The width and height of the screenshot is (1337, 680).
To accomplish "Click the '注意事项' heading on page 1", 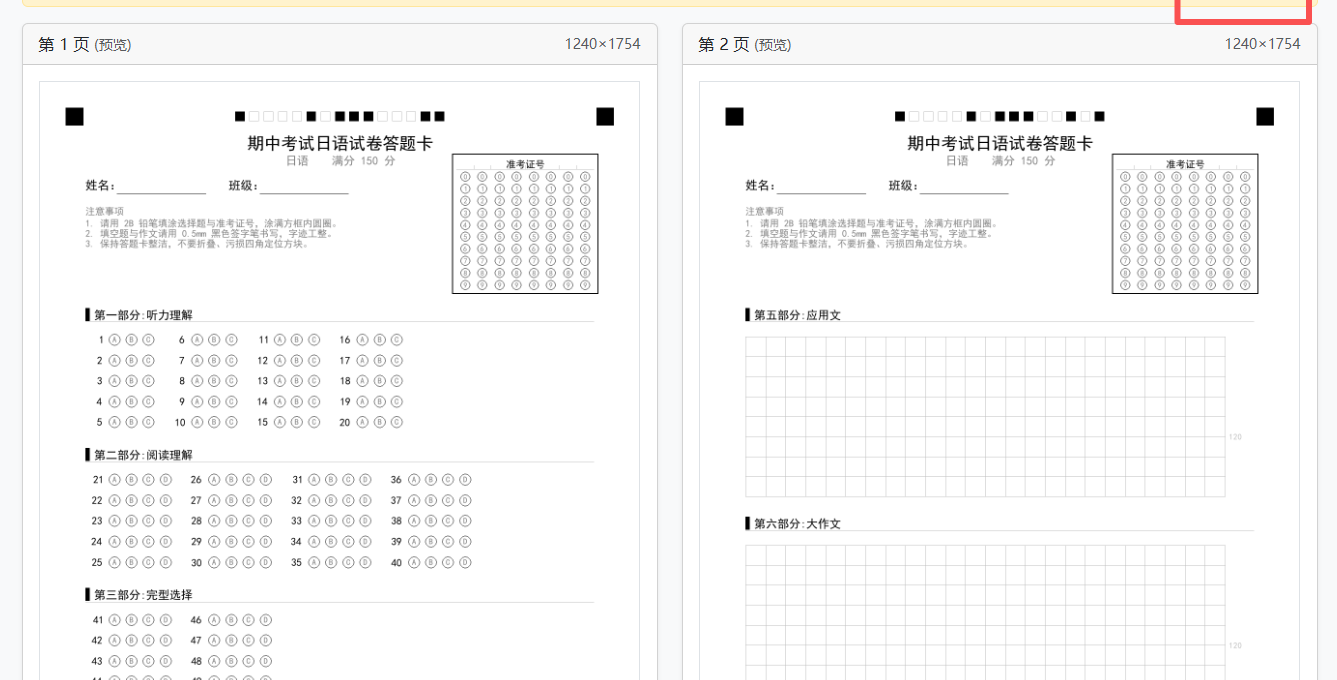I will pos(105,211).
